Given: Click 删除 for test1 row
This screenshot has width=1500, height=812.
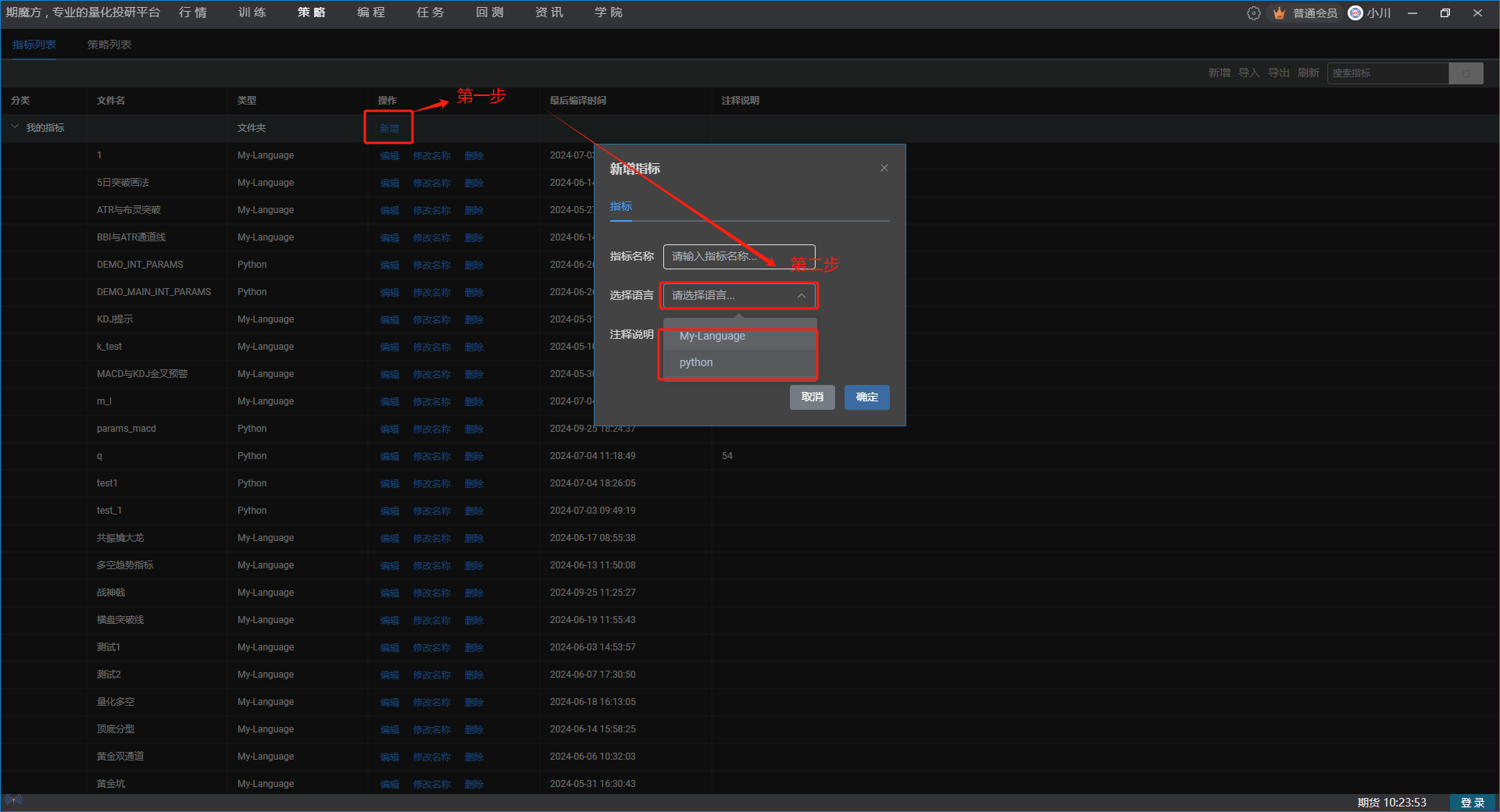Looking at the screenshot, I should [x=473, y=484].
